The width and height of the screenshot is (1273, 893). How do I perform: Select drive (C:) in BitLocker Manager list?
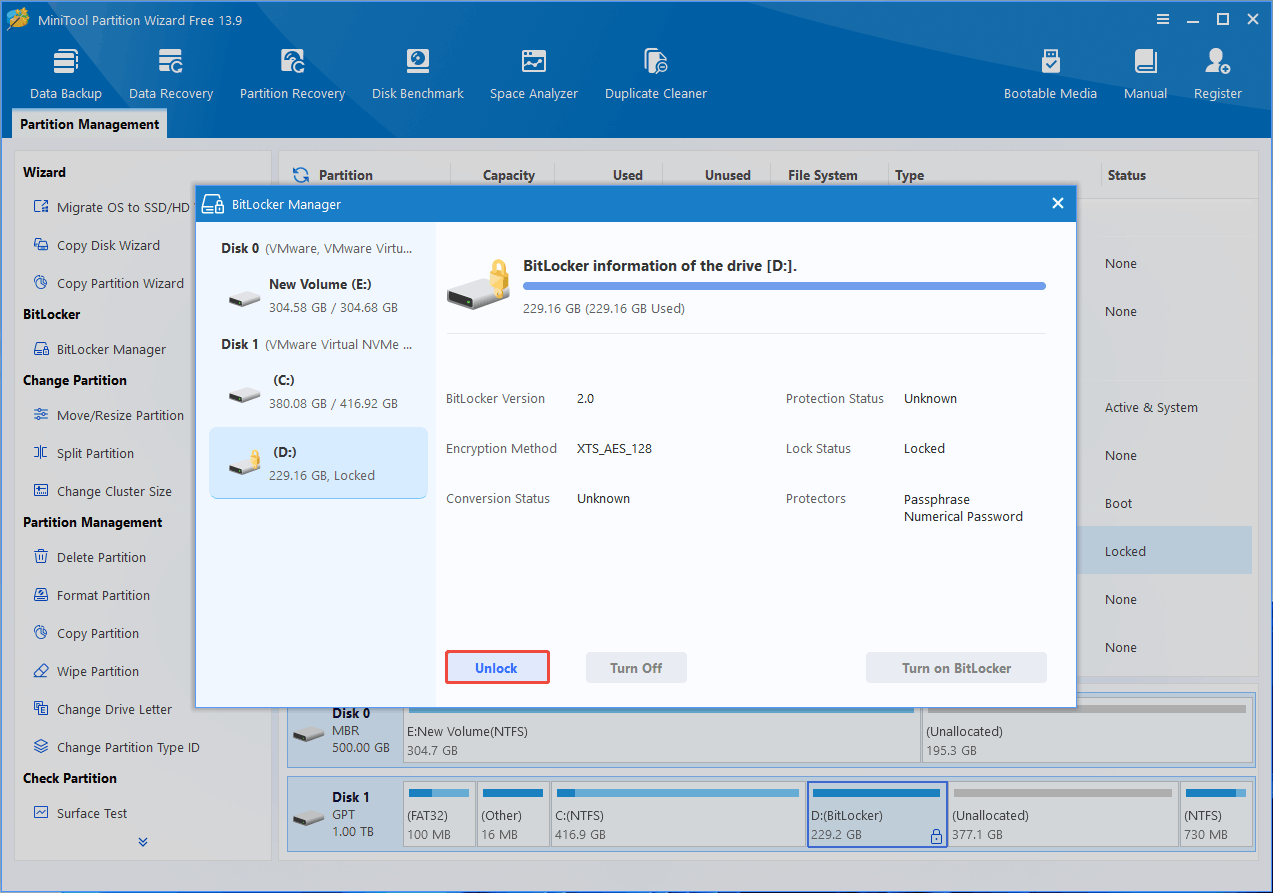[318, 392]
